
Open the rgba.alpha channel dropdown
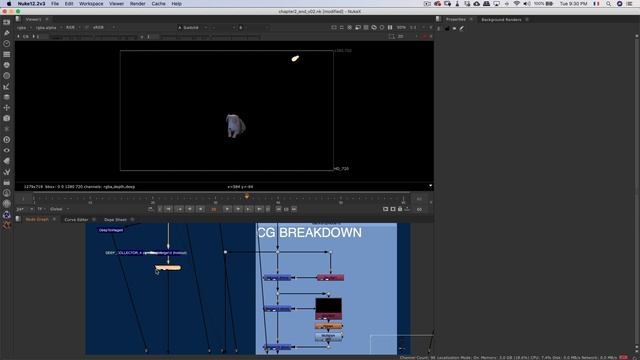tap(49, 28)
